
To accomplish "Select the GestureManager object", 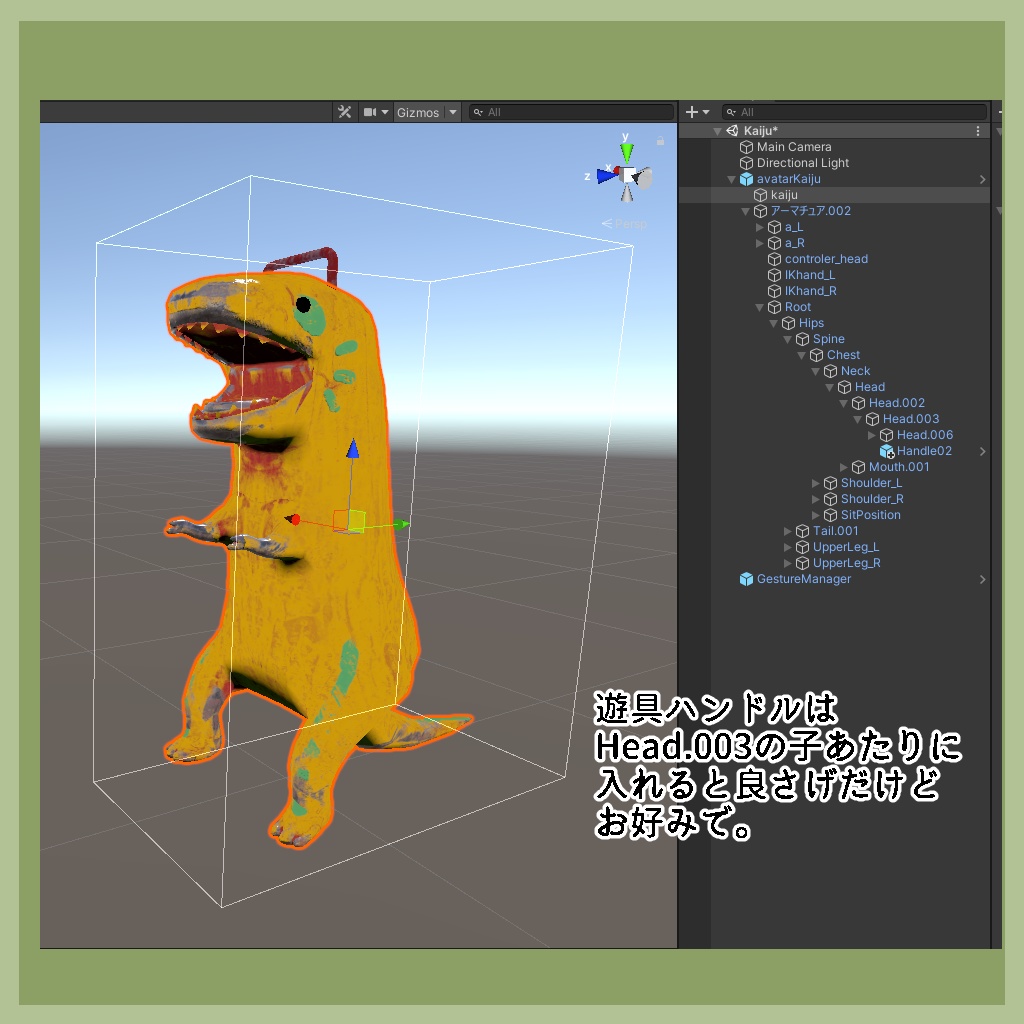I will [x=803, y=579].
